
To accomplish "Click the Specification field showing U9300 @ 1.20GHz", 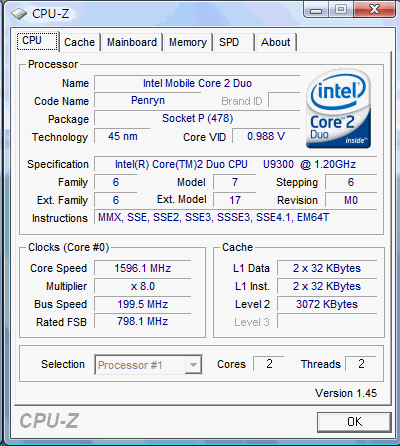I will [x=236, y=164].
